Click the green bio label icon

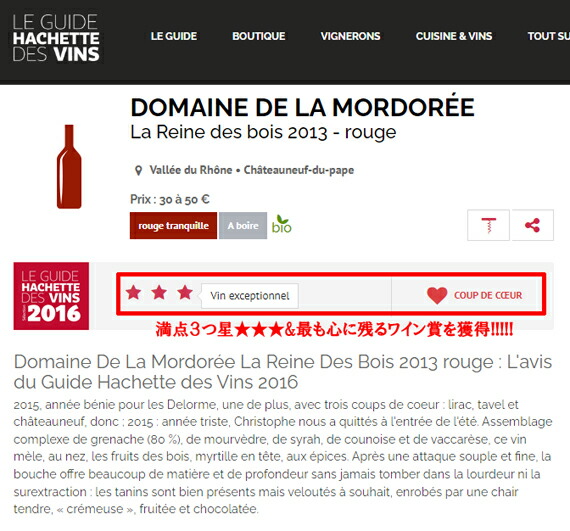click(282, 224)
